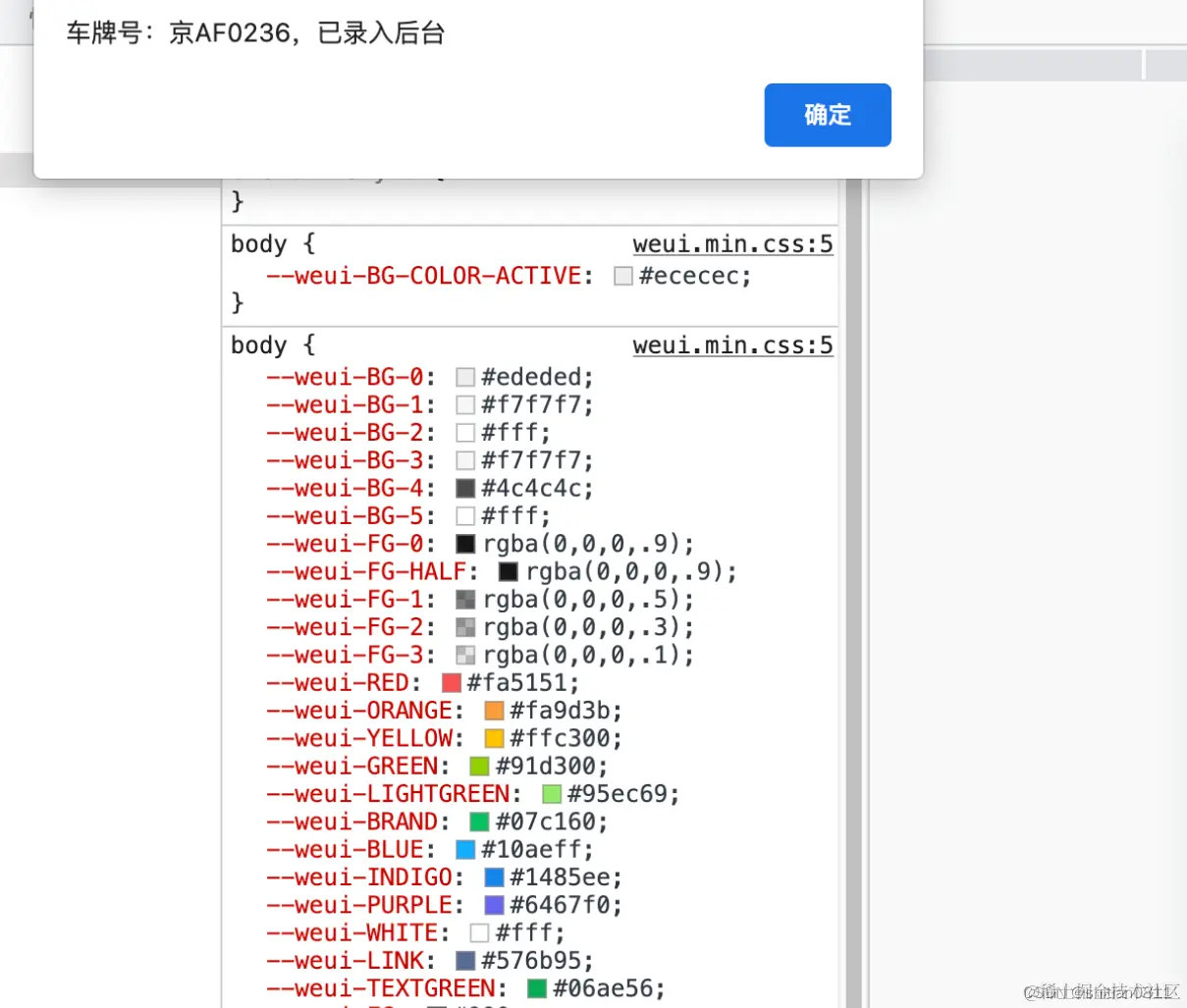
Task: Edit the #6467f0 value
Action: pyautogui.click(x=561, y=905)
